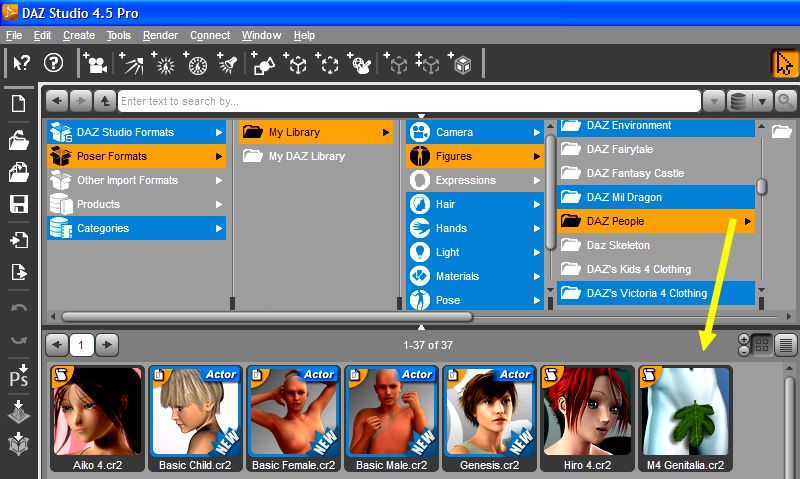The width and height of the screenshot is (800, 479).
Task: Open the database icon beside search
Action: 738,101
